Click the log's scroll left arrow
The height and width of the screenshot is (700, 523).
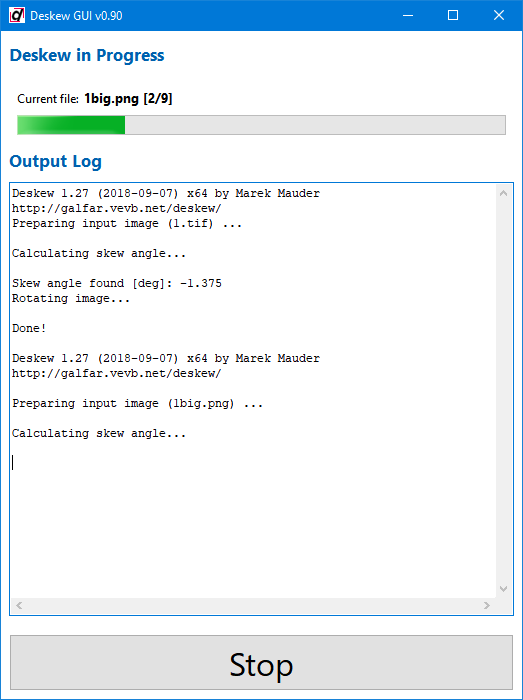pyautogui.click(x=19, y=606)
